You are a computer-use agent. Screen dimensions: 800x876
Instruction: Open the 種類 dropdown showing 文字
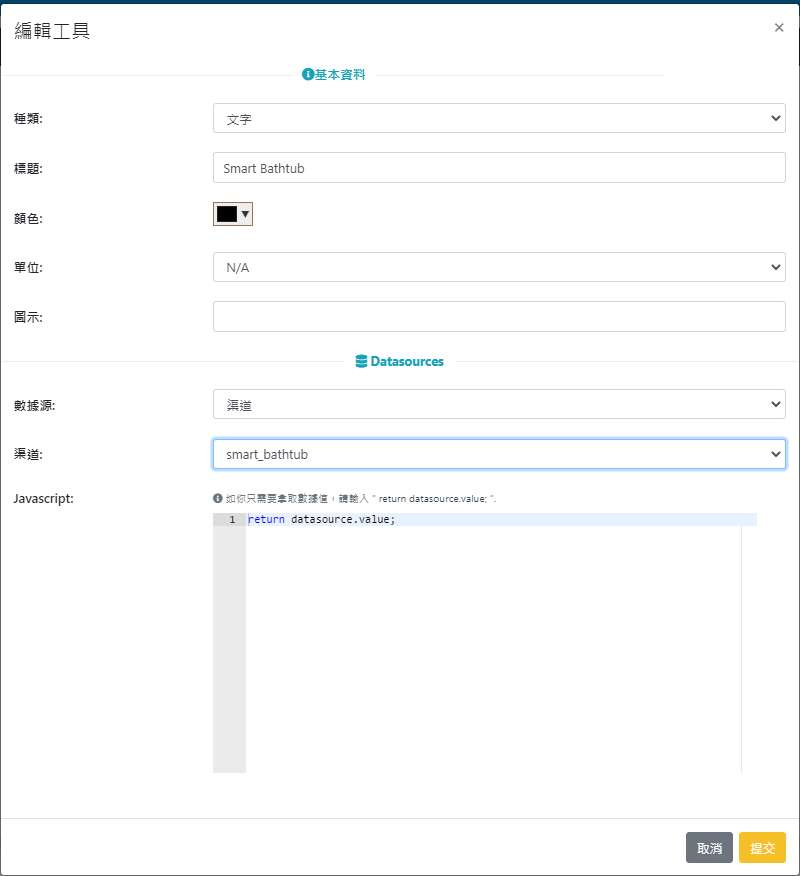(499, 118)
